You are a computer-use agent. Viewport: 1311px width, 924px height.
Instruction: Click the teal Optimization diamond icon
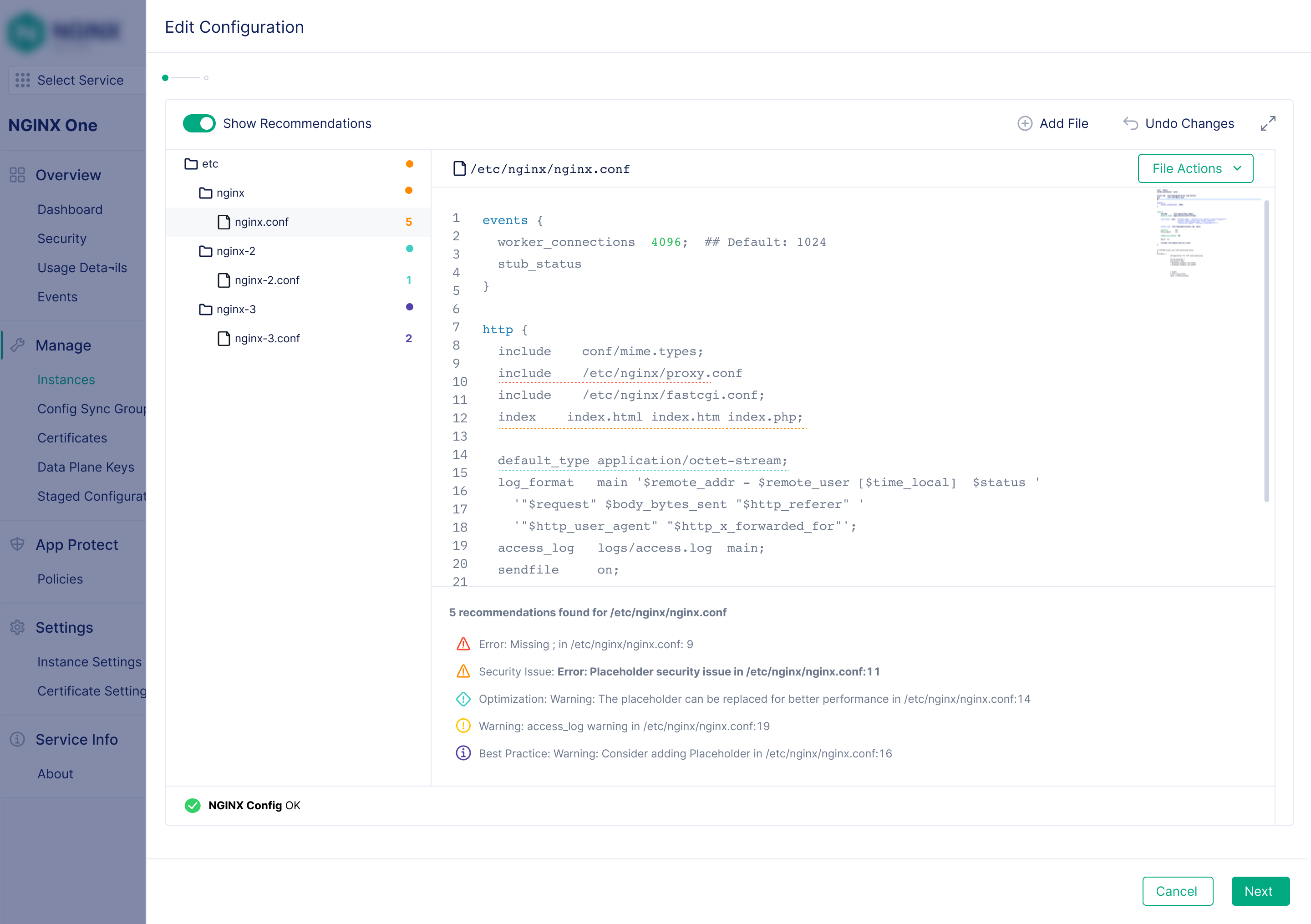[463, 699]
